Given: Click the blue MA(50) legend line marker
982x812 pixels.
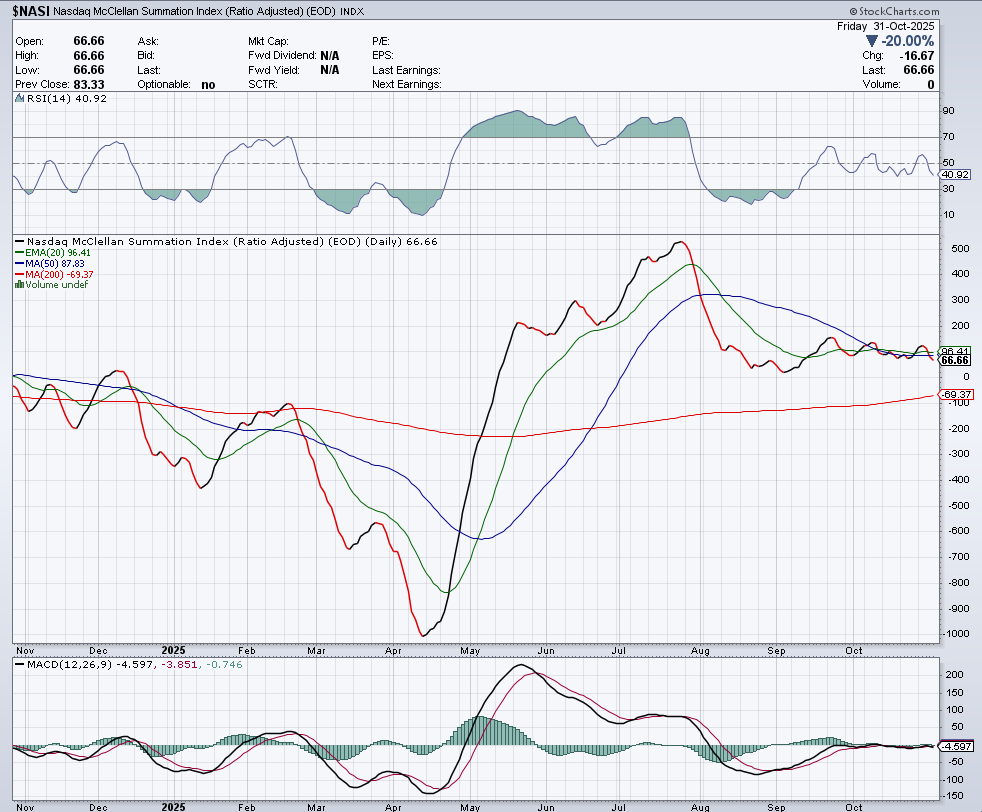Looking at the screenshot, I should [19, 264].
